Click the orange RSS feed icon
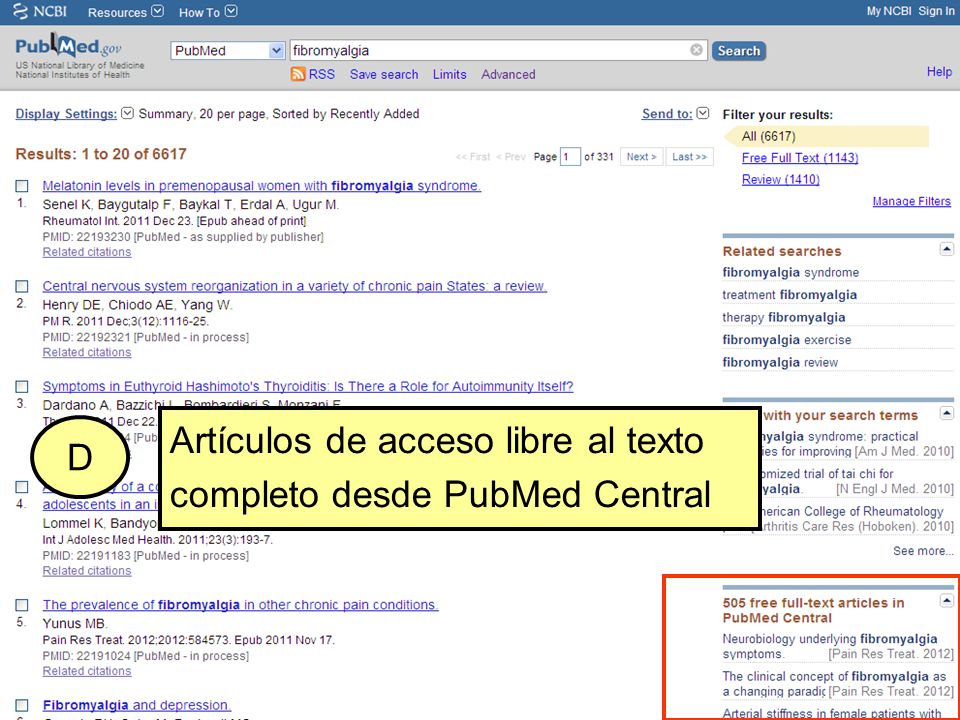The height and width of the screenshot is (720, 960). click(x=298, y=74)
